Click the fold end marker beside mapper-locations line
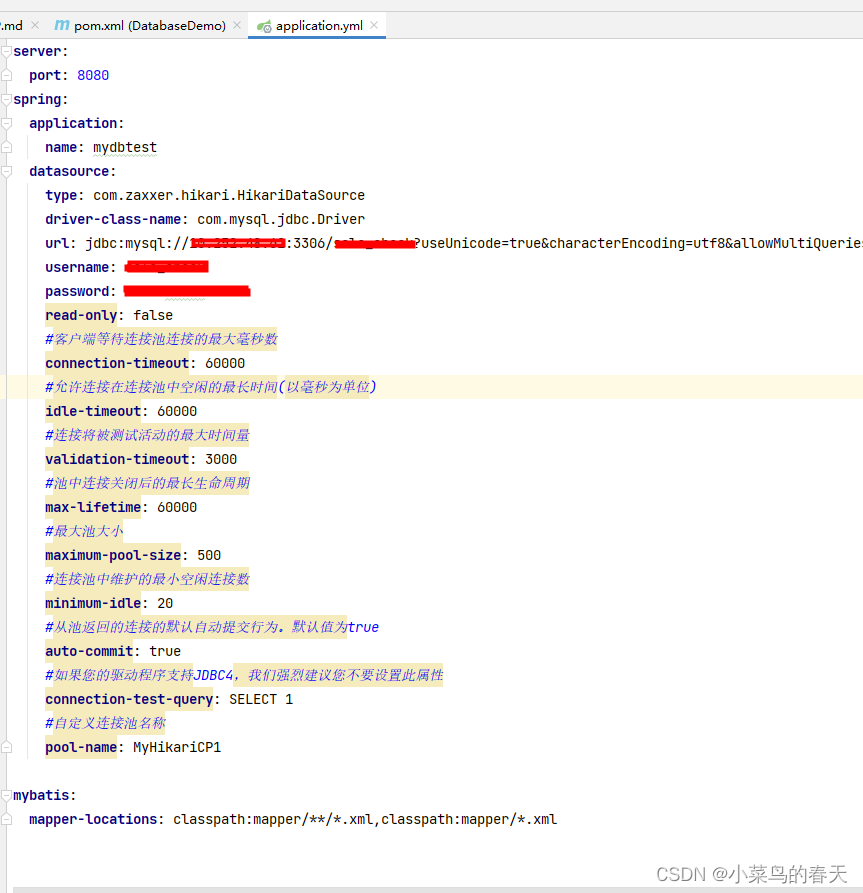Screen dimensions: 863x893 point(6,819)
